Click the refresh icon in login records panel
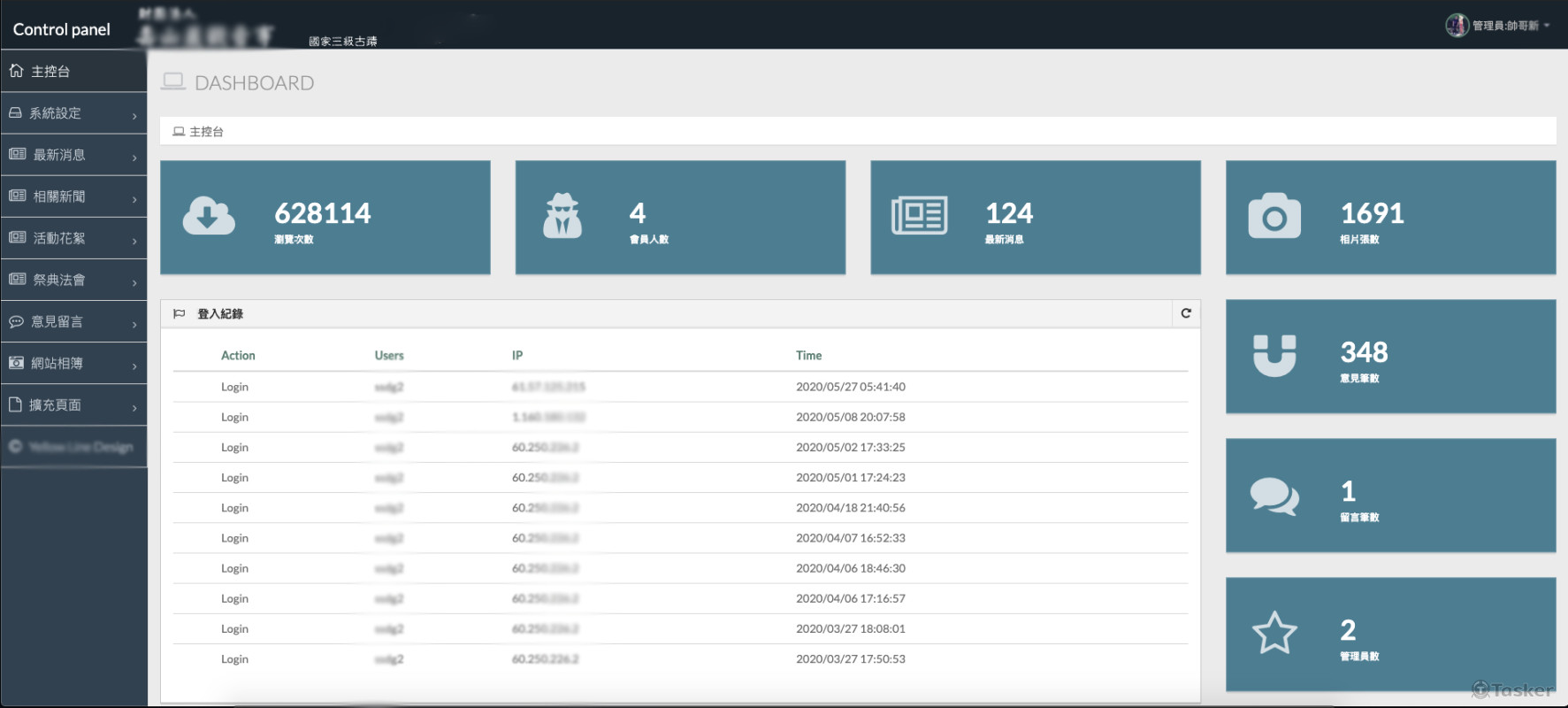1568x708 pixels. pos(1186,313)
